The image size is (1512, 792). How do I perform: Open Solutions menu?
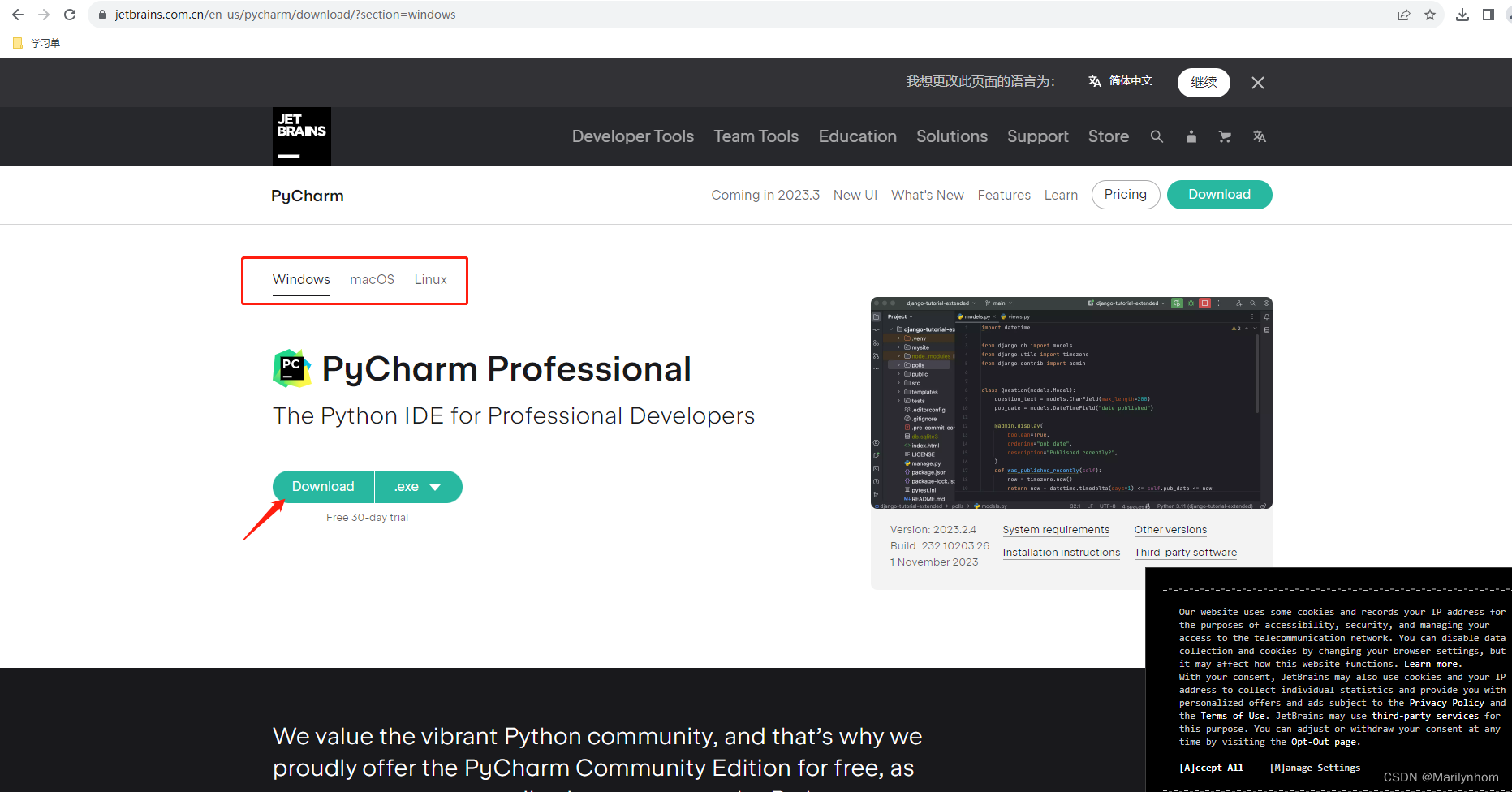pos(952,136)
